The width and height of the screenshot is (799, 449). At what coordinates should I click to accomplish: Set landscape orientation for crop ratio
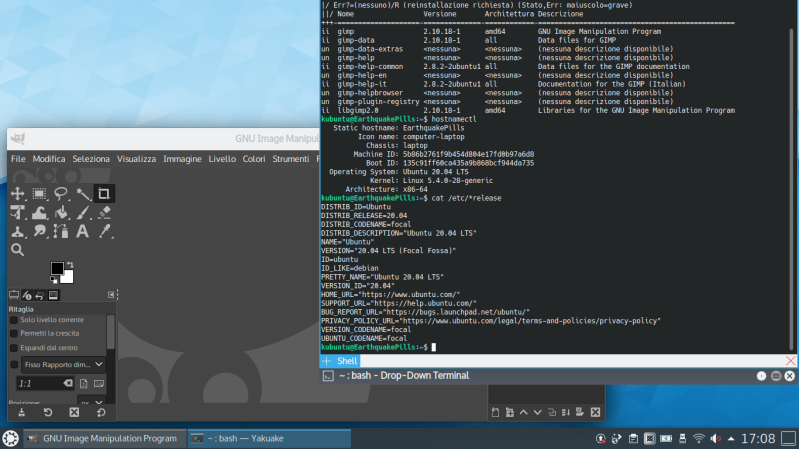[99, 383]
